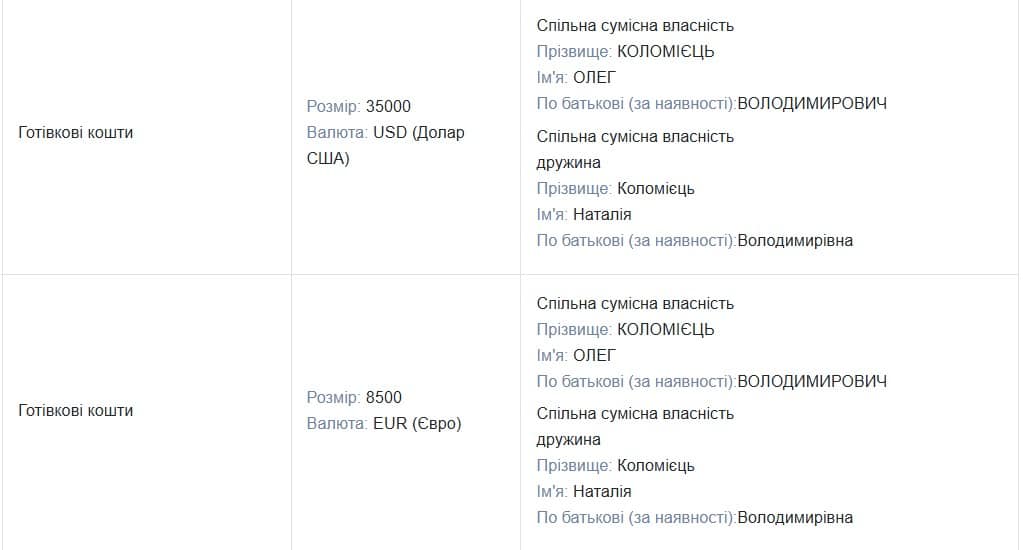Click lowercase surname Коломієць in the USD row
Image resolution: width=1023 pixels, height=550 pixels.
pos(656,188)
